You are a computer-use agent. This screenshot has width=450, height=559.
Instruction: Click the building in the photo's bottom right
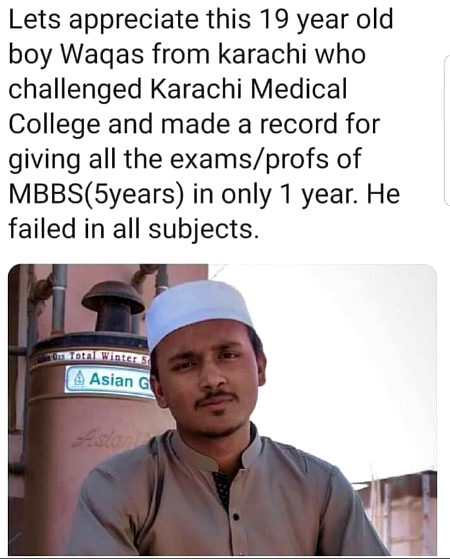(396, 513)
